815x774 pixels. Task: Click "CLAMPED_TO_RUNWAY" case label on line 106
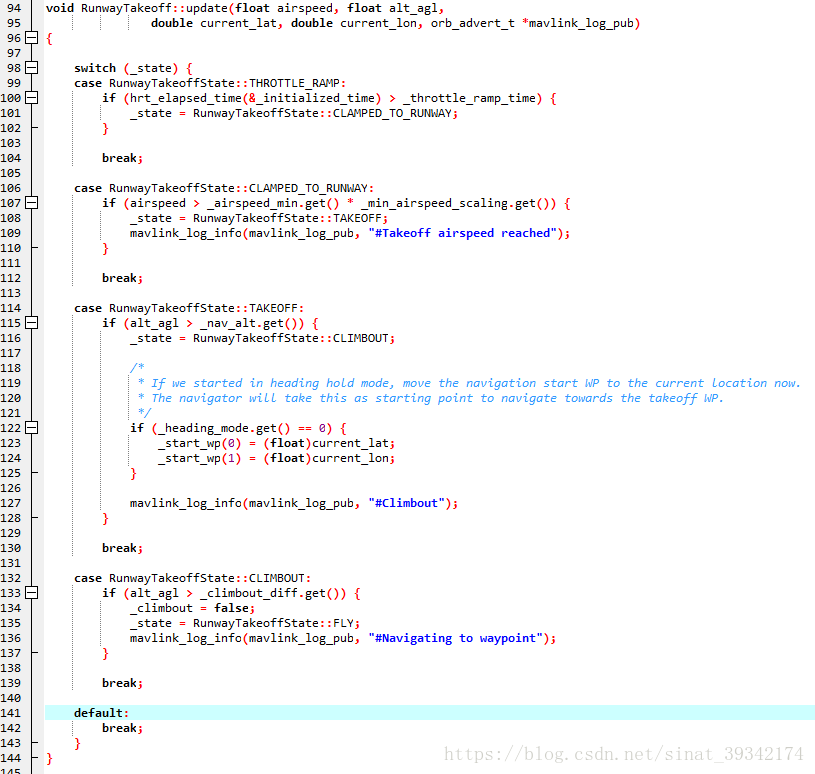(x=308, y=188)
